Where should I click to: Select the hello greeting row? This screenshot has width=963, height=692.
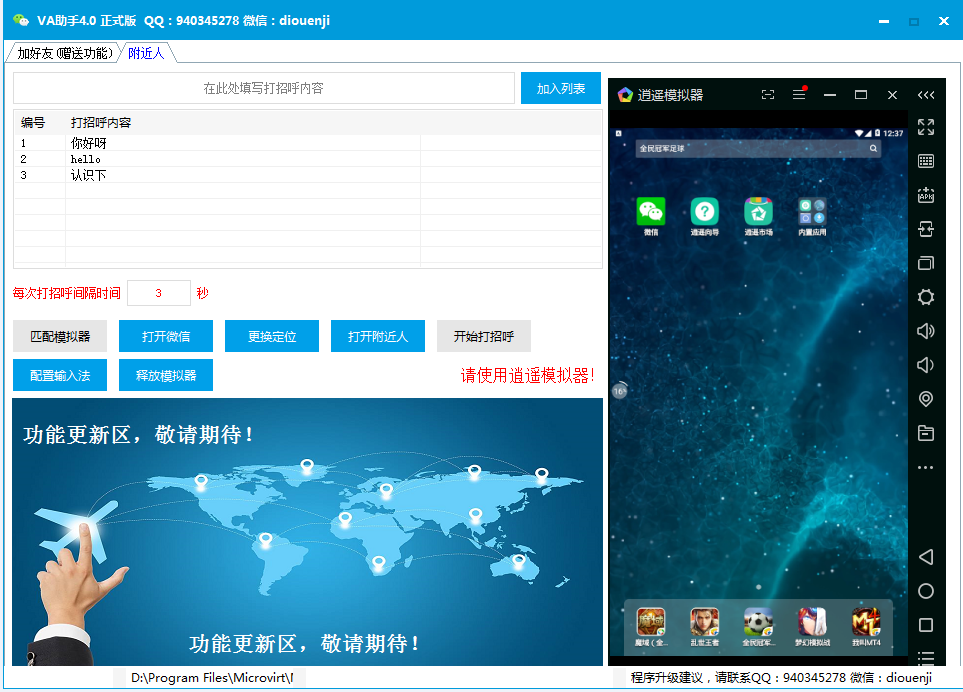click(x=308, y=159)
